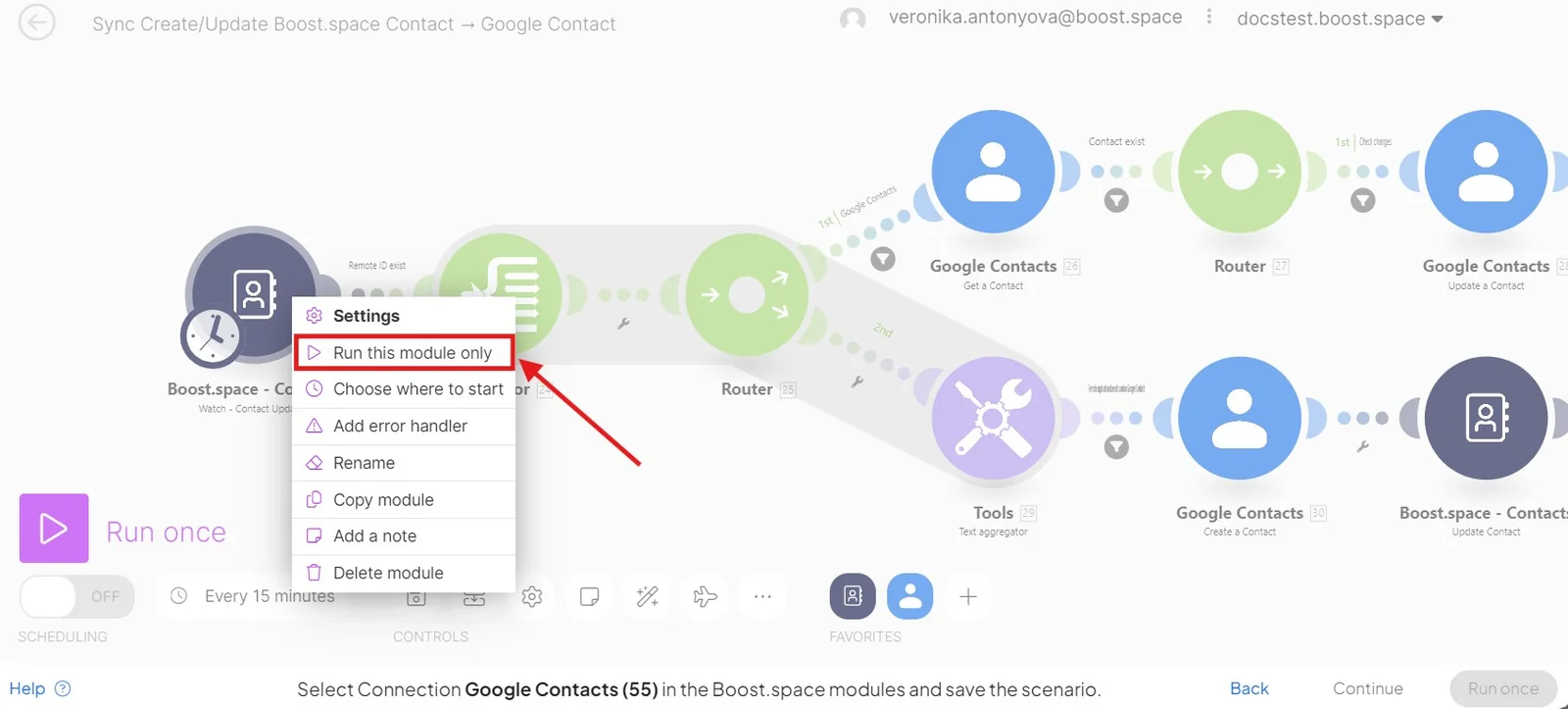This screenshot has height=709, width=1568.
Task: Open the three-dot more controls menu
Action: [x=762, y=596]
